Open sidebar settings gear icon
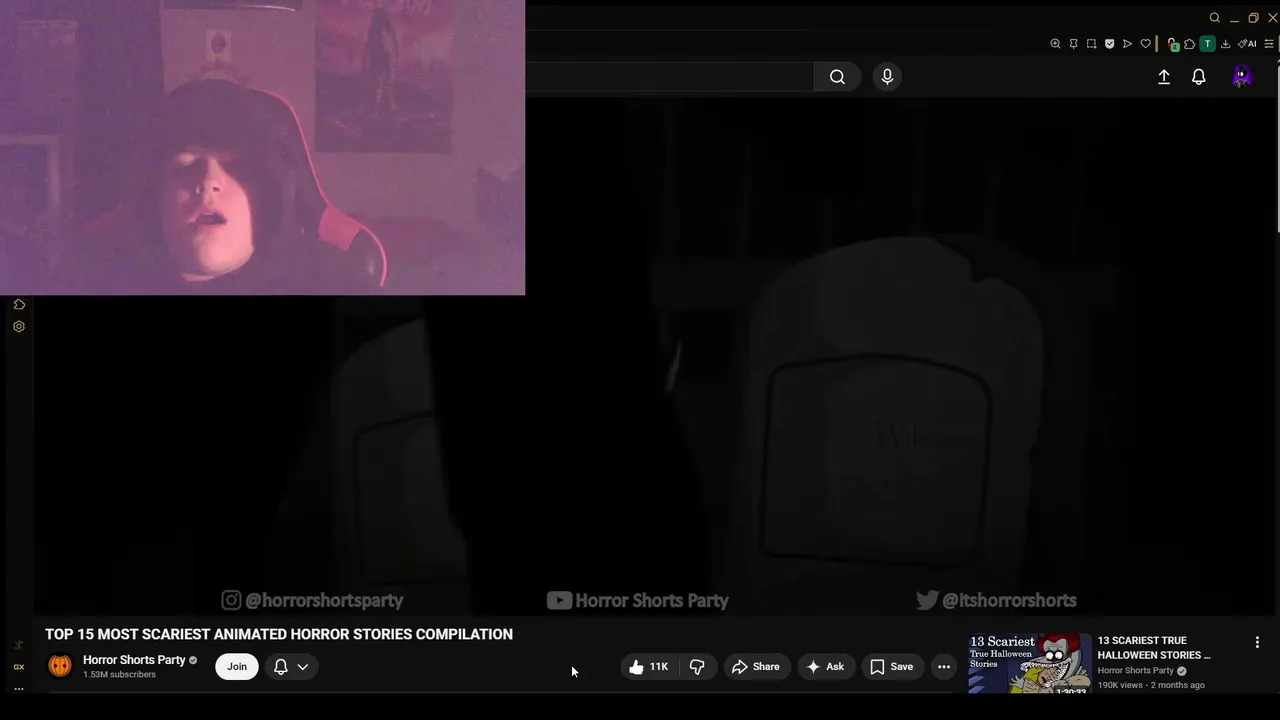The width and height of the screenshot is (1280, 720). click(x=19, y=327)
